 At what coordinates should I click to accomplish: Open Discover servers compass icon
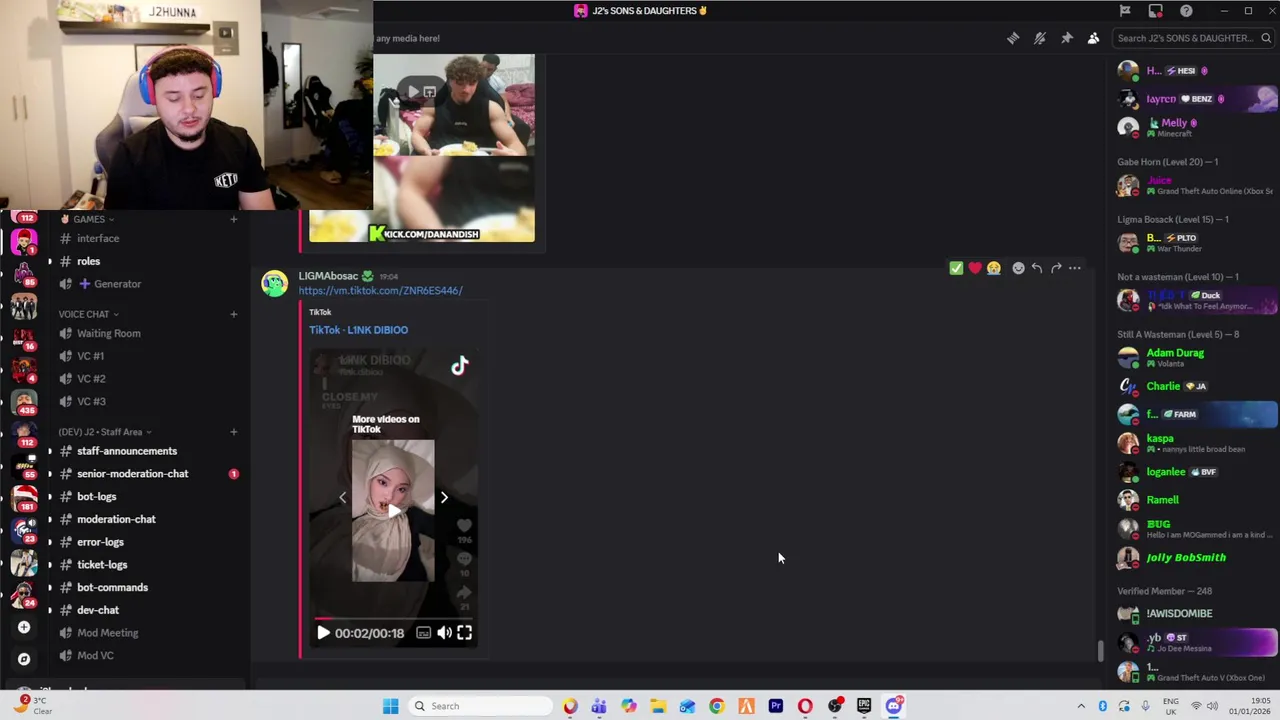pyautogui.click(x=24, y=660)
